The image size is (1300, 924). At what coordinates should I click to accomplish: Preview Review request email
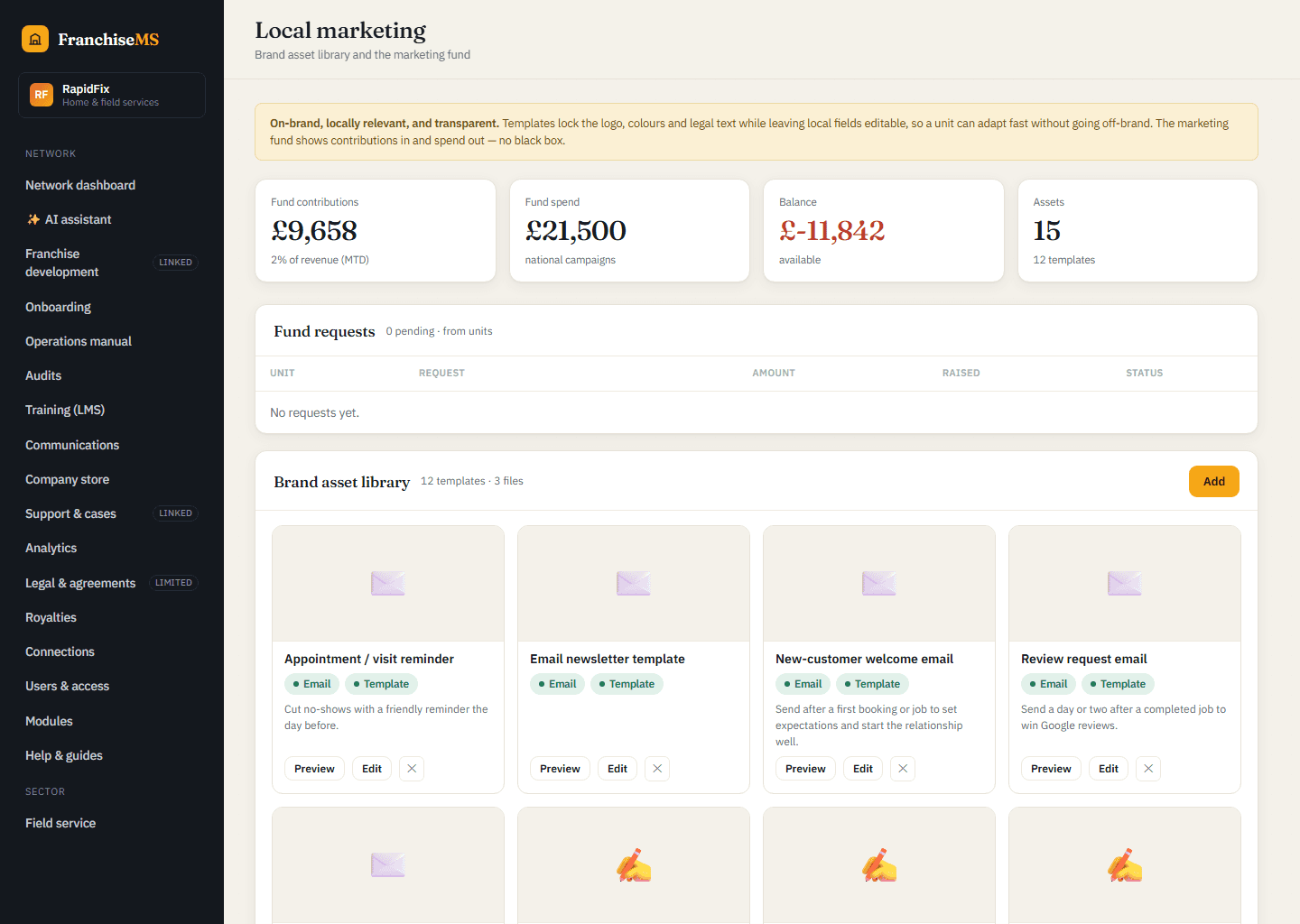pyautogui.click(x=1051, y=769)
